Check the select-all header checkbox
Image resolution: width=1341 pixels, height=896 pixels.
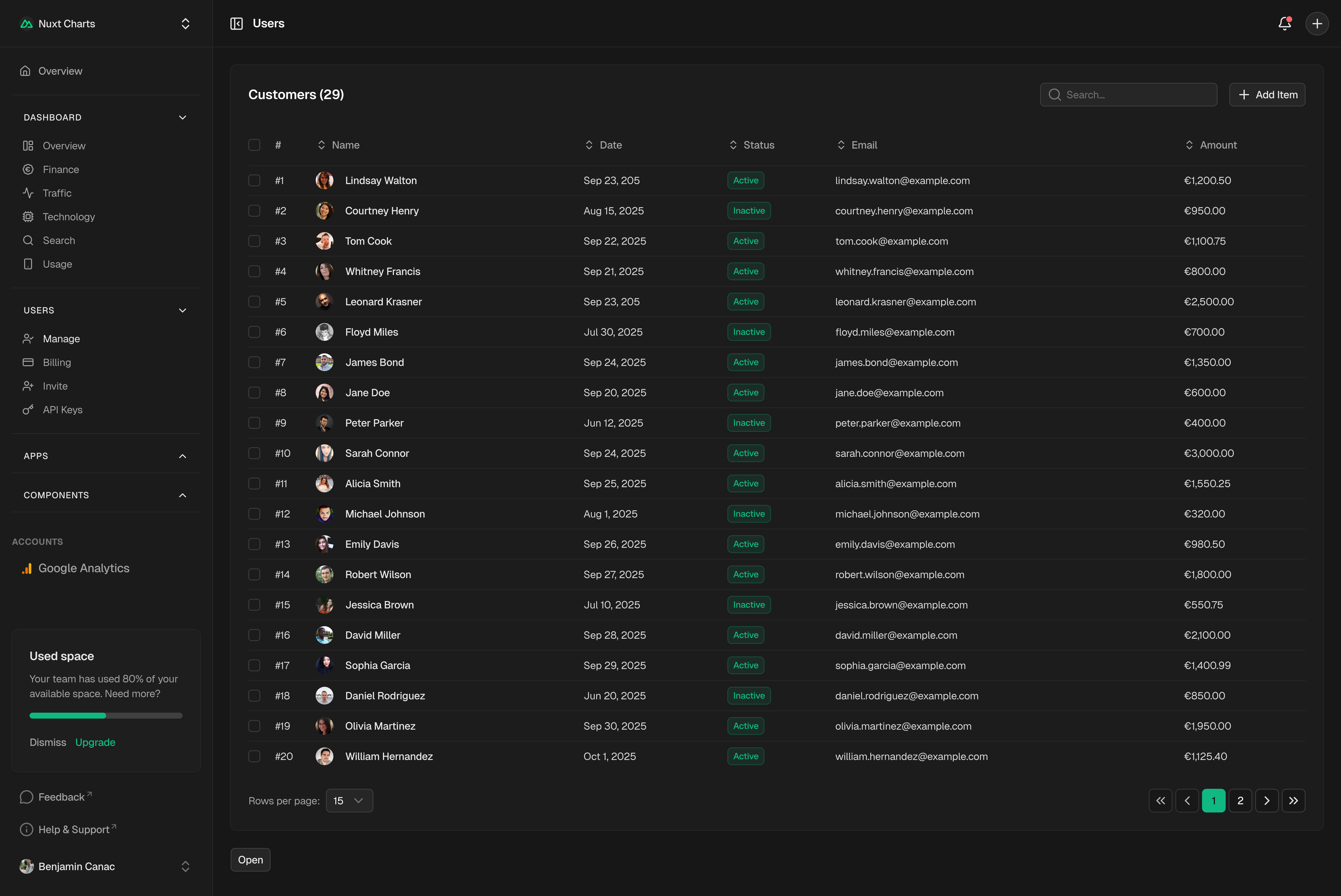point(254,145)
